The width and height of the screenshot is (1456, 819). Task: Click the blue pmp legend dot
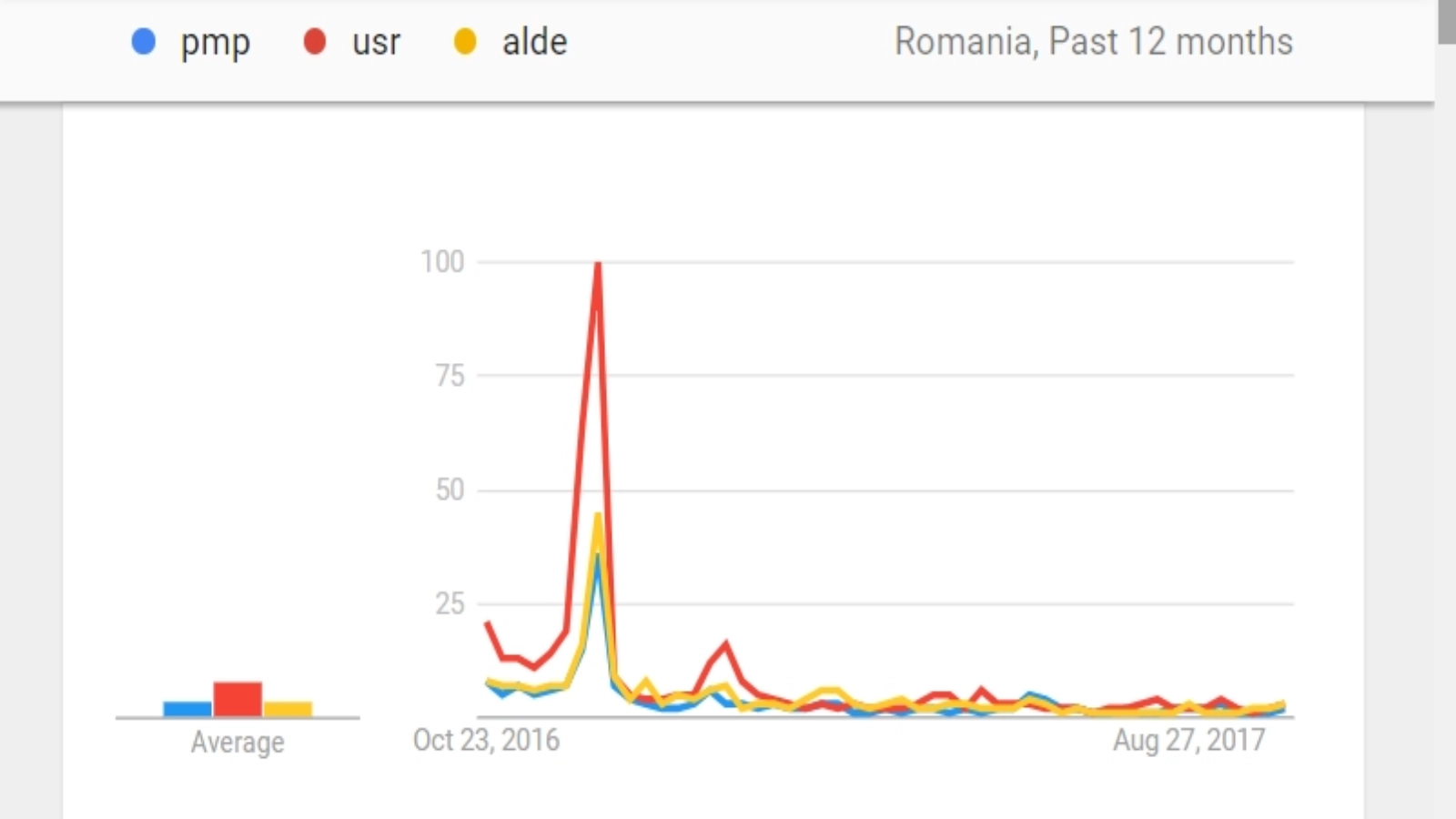pyautogui.click(x=144, y=42)
